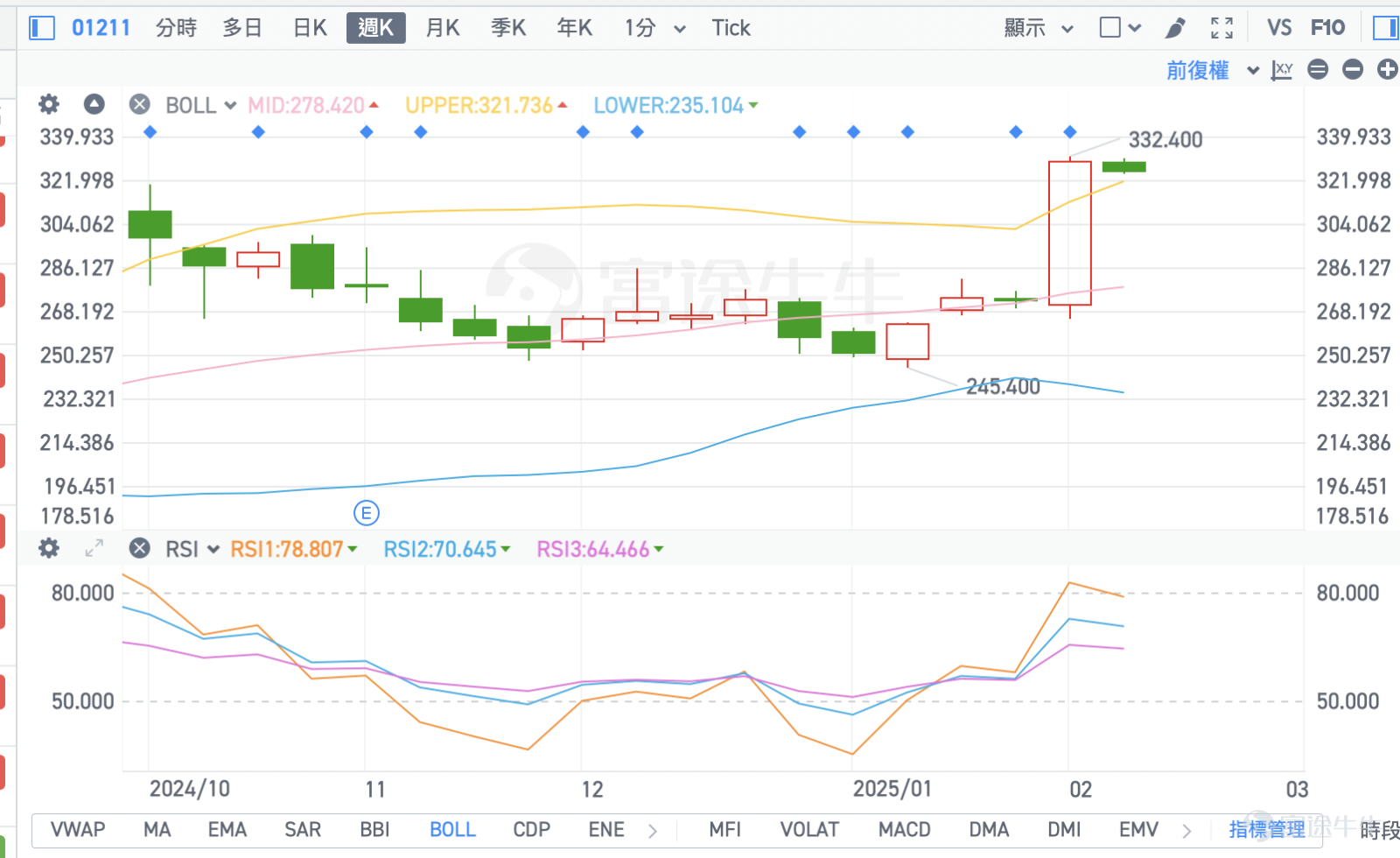Open the drawing brush tool
1400x858 pixels.
pyautogui.click(x=1175, y=28)
